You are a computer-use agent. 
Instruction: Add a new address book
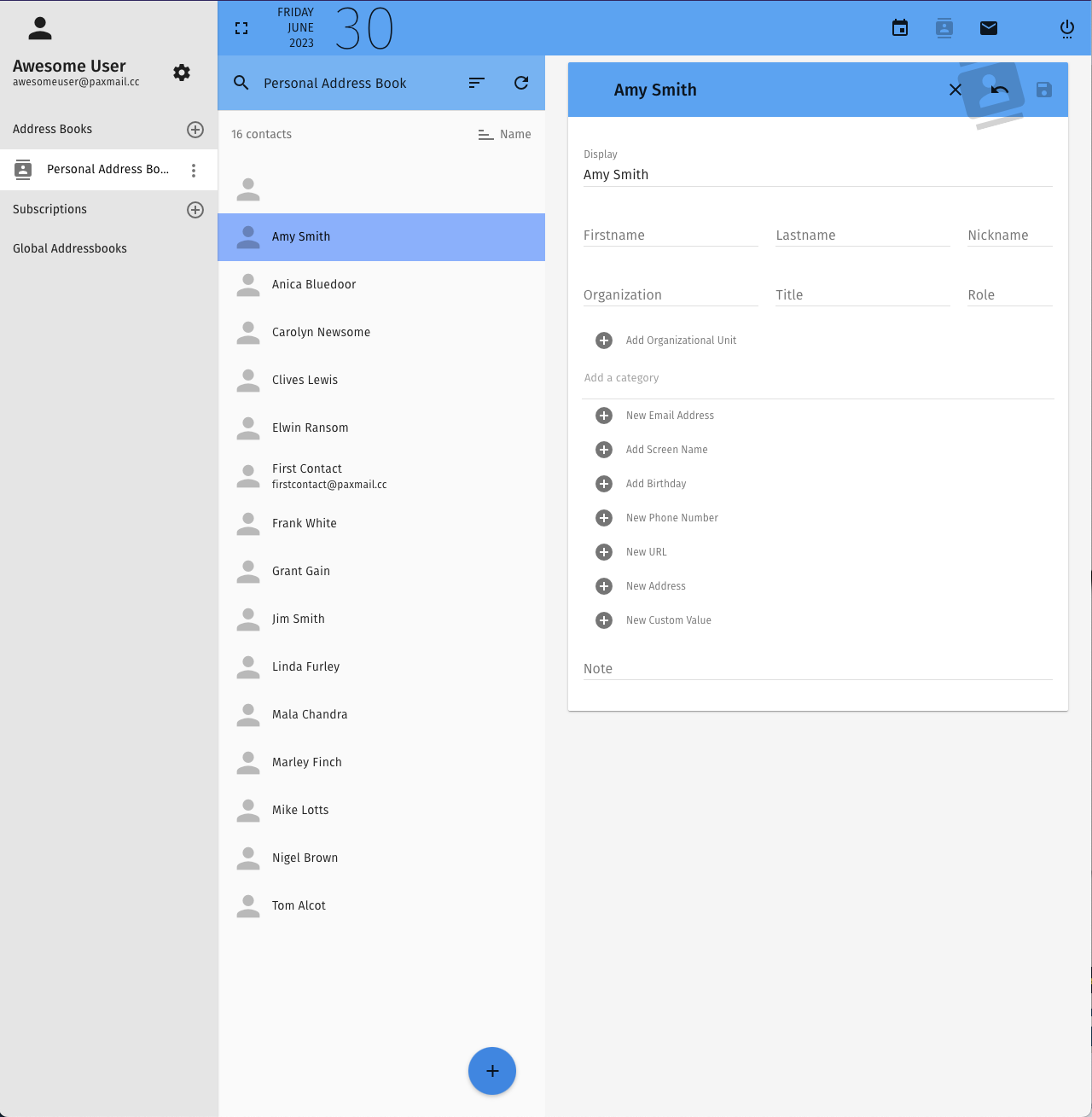[x=195, y=130]
